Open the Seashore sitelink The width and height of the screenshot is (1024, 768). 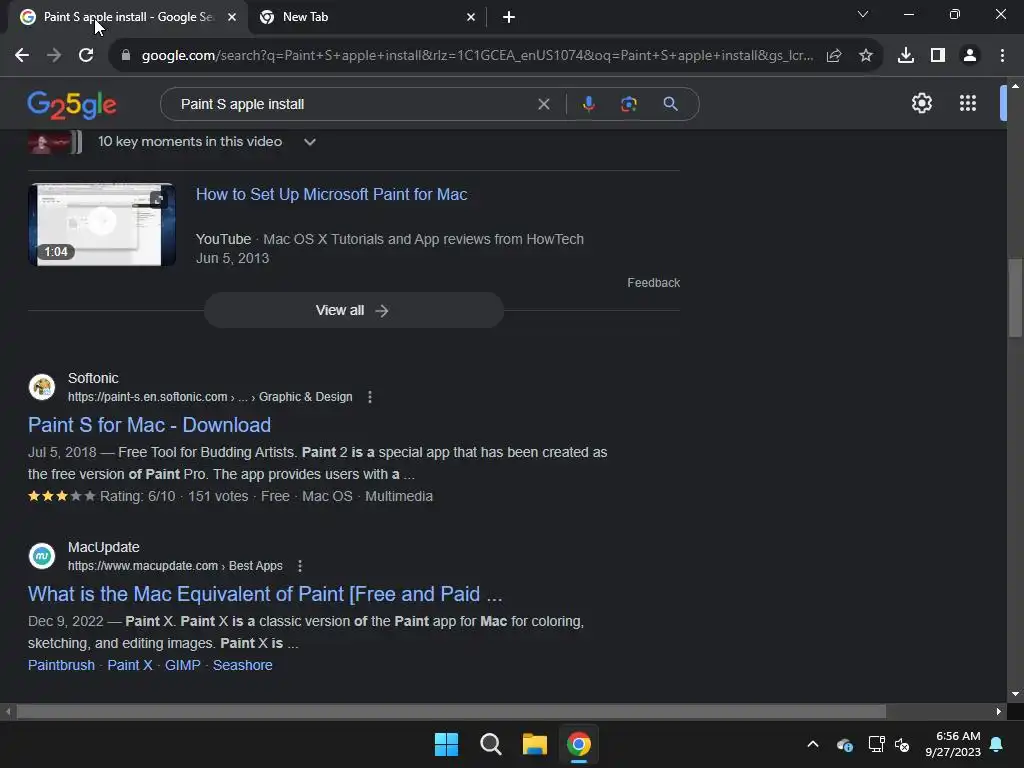243,665
